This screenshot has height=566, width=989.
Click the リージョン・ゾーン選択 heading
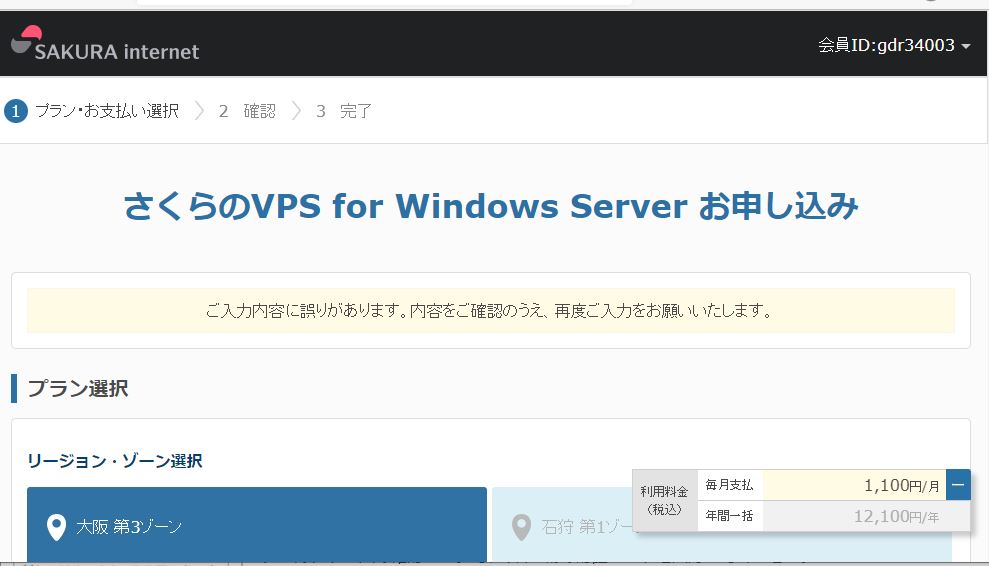pos(115,461)
